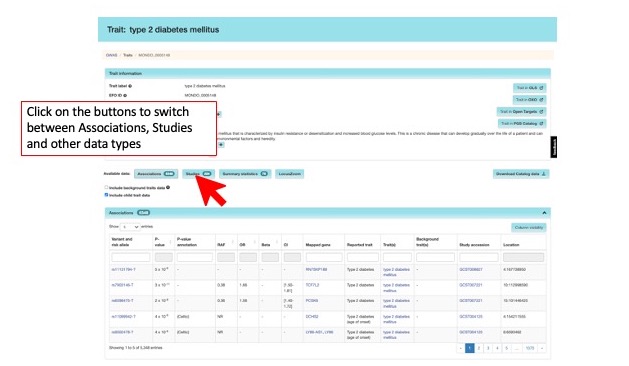Viewport: 629px width, 366px height.
Task: Click info icon next to background traits data
Action: point(168,187)
